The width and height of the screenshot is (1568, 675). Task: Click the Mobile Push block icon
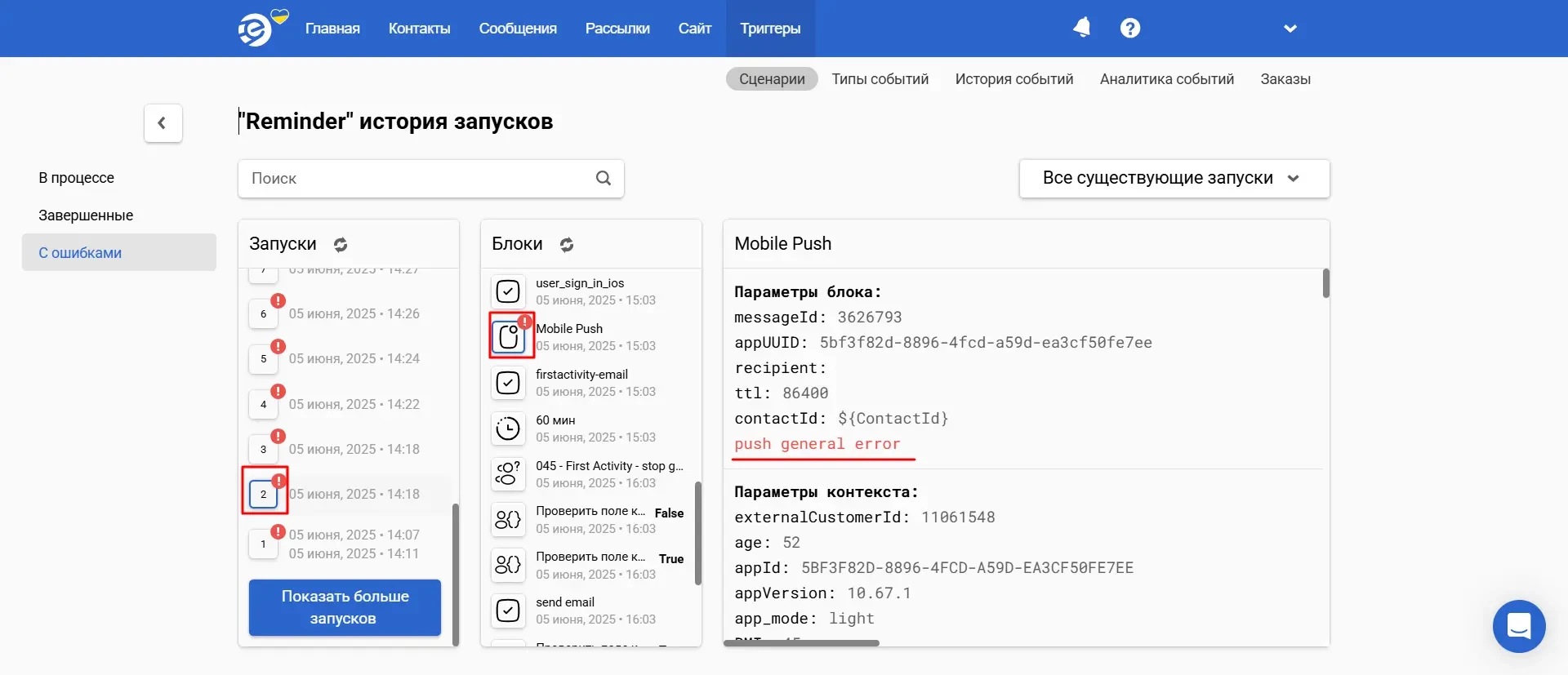pos(509,336)
